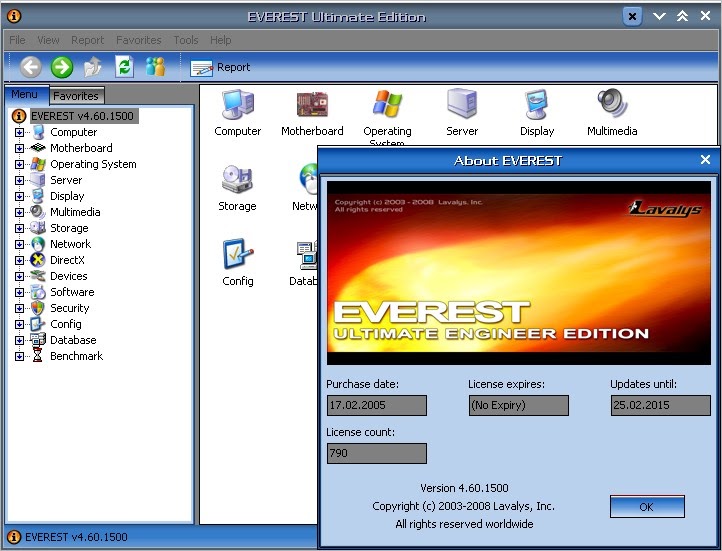The height and width of the screenshot is (551, 722).
Task: Select the Computer item in the tree
Action: (73, 132)
